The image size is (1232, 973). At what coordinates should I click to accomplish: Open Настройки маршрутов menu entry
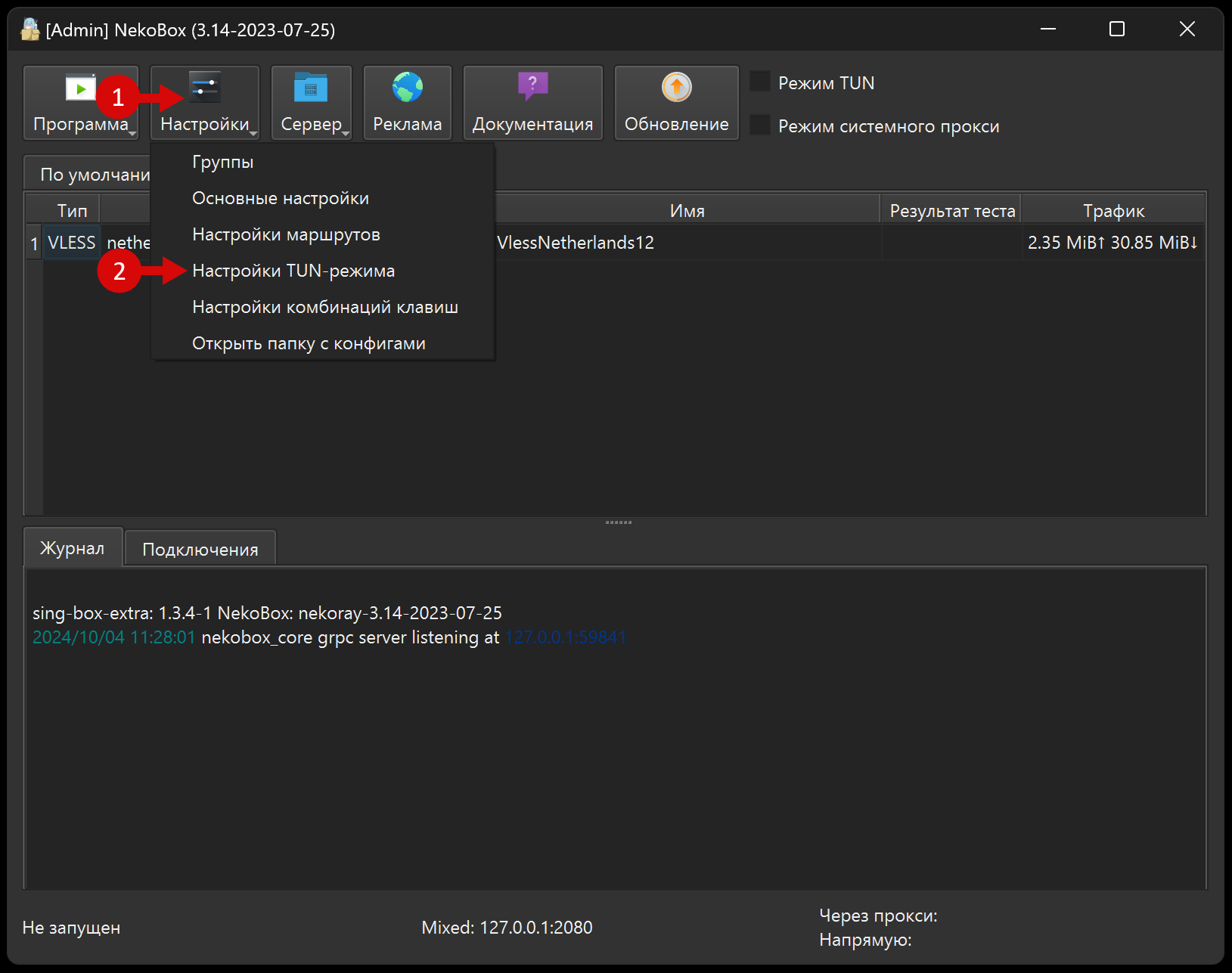pyautogui.click(x=286, y=234)
